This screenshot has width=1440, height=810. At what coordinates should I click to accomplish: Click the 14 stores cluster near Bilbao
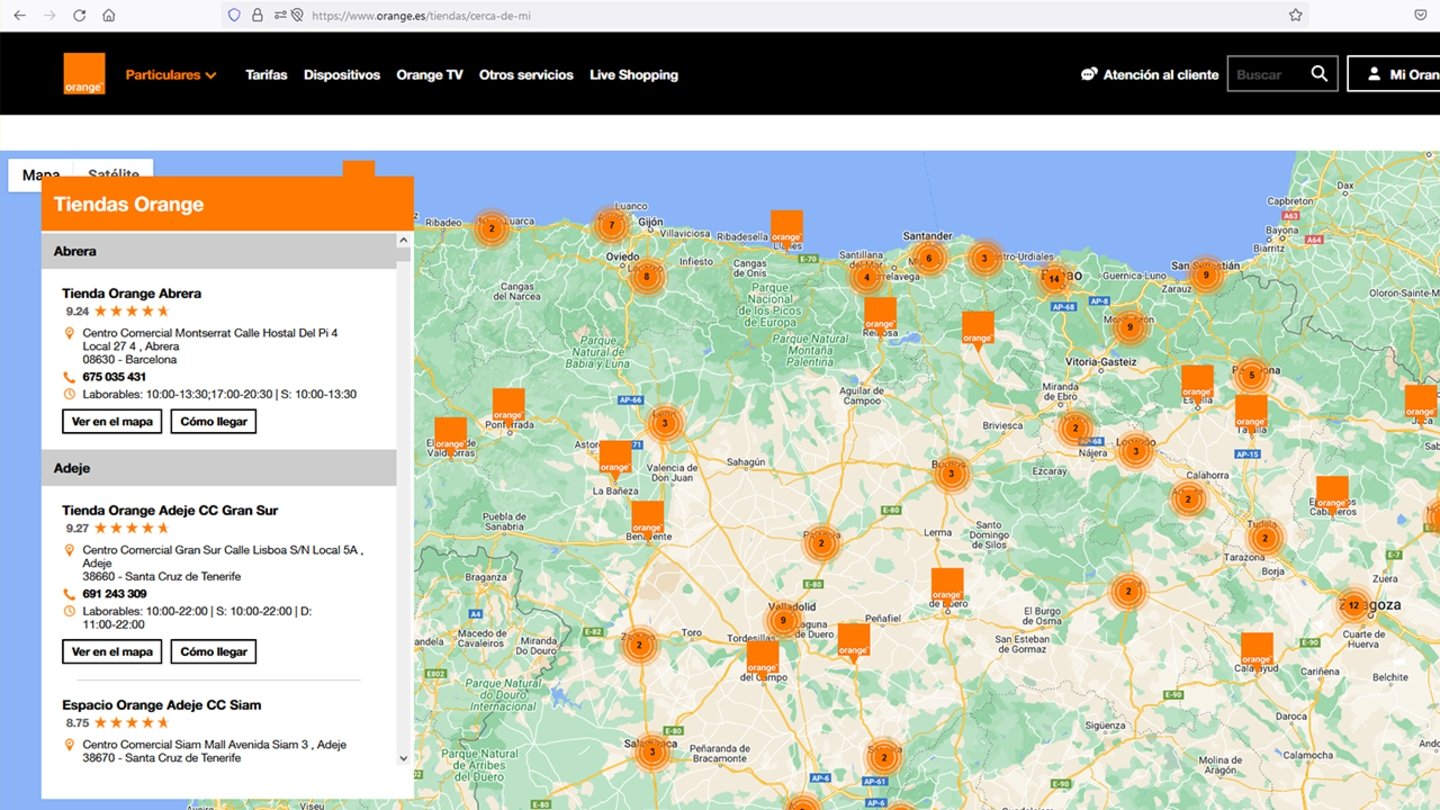click(x=1053, y=279)
